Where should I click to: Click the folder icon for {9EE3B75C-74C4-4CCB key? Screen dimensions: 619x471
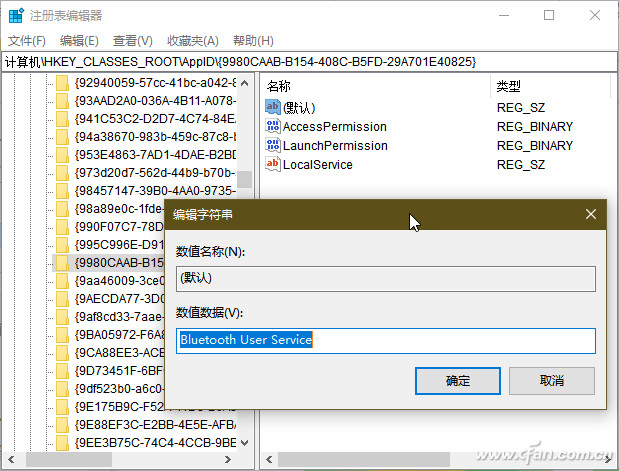(x=62, y=443)
